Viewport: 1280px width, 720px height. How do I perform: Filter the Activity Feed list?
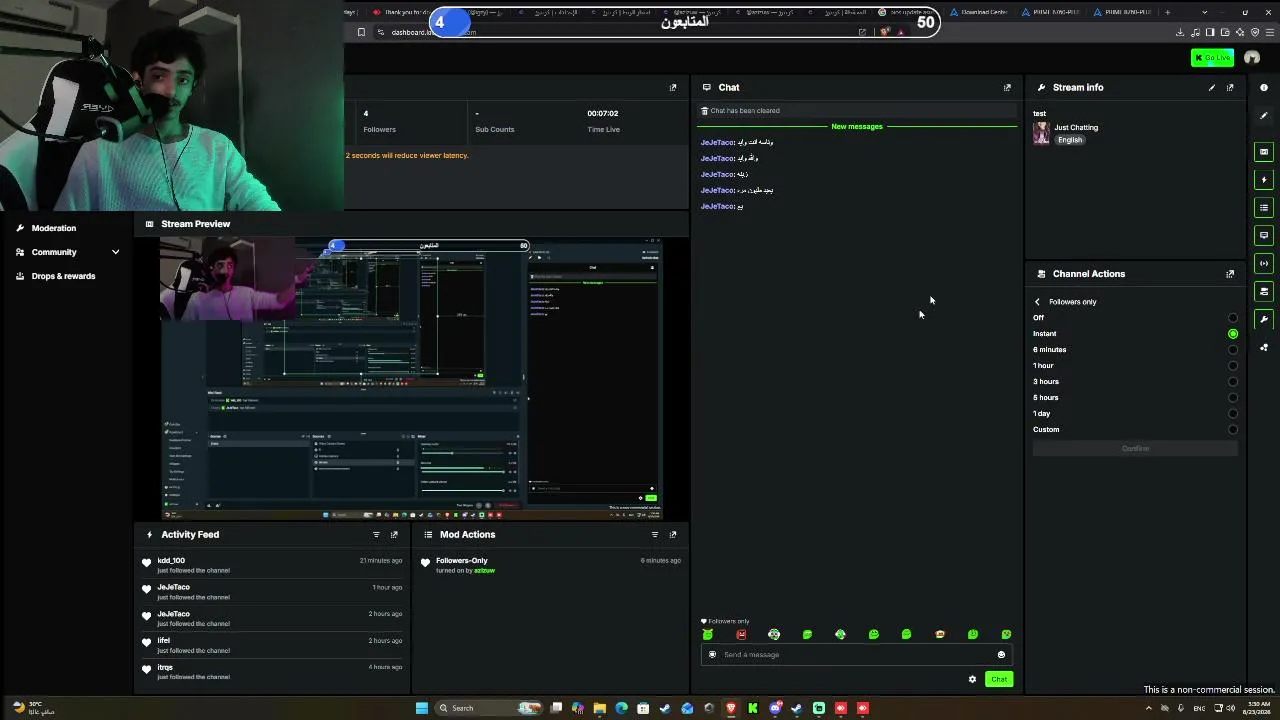(376, 535)
